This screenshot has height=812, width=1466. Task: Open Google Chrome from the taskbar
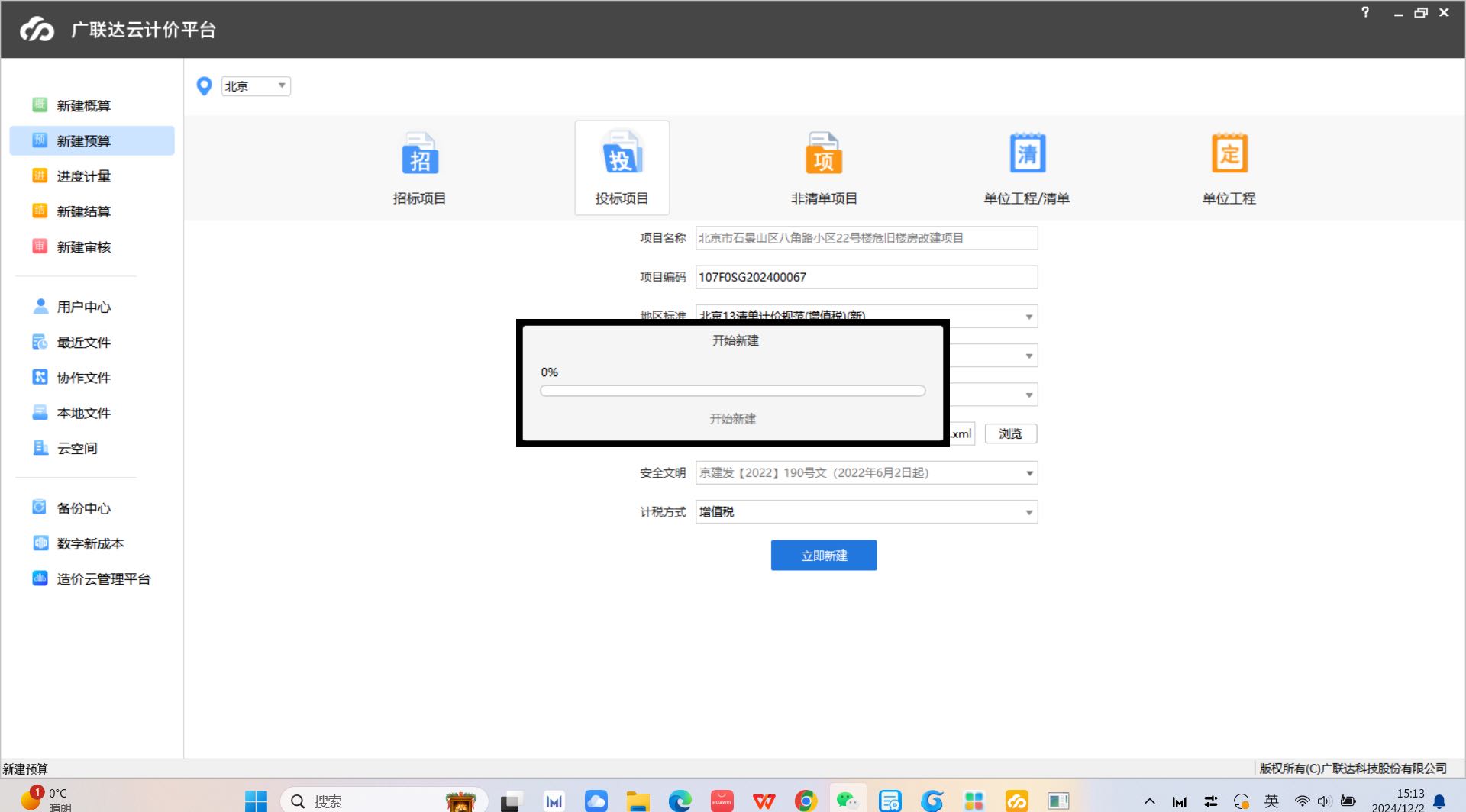[x=806, y=801]
